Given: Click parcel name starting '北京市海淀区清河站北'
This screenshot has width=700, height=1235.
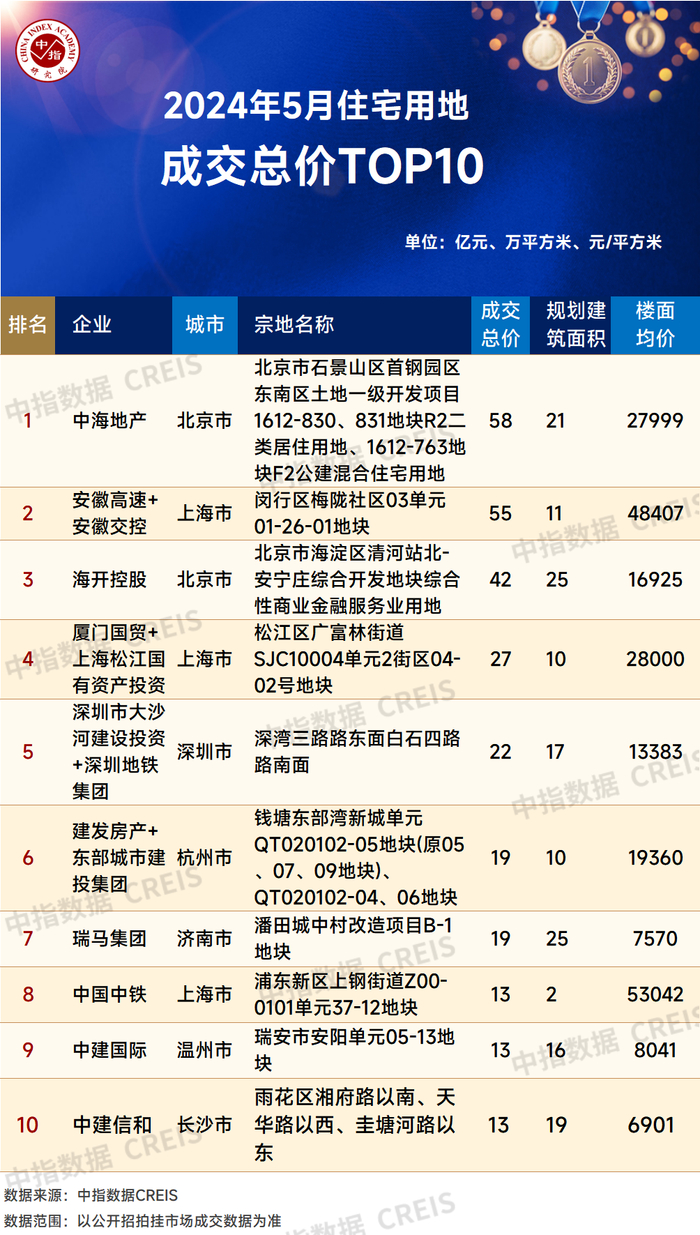Looking at the screenshot, I should 357,579.
